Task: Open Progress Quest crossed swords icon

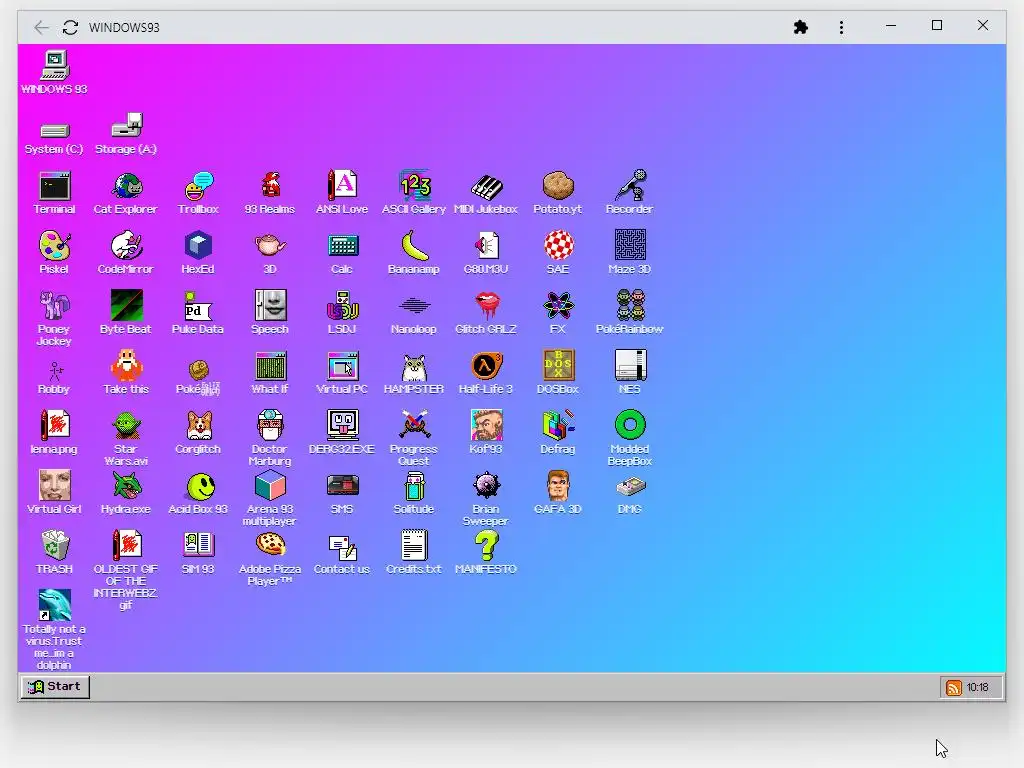Action: (x=414, y=427)
